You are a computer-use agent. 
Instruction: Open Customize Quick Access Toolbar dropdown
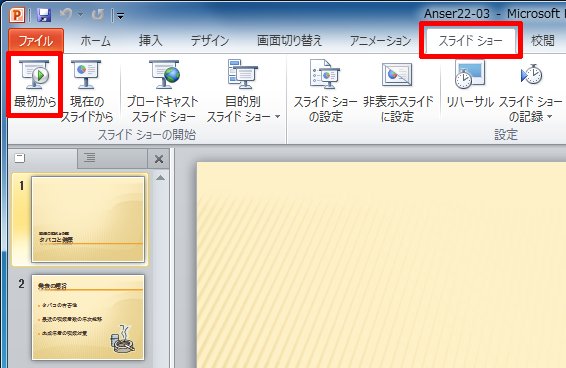click(121, 16)
